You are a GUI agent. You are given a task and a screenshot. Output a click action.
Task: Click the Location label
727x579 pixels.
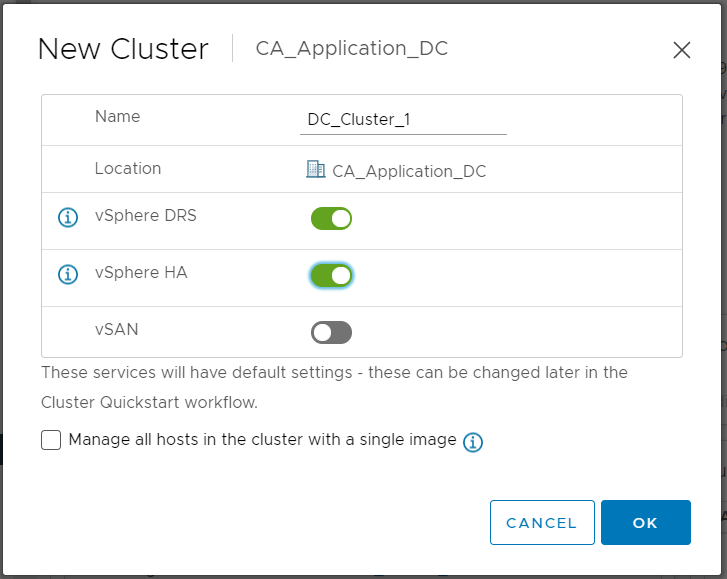pyautogui.click(x=128, y=168)
